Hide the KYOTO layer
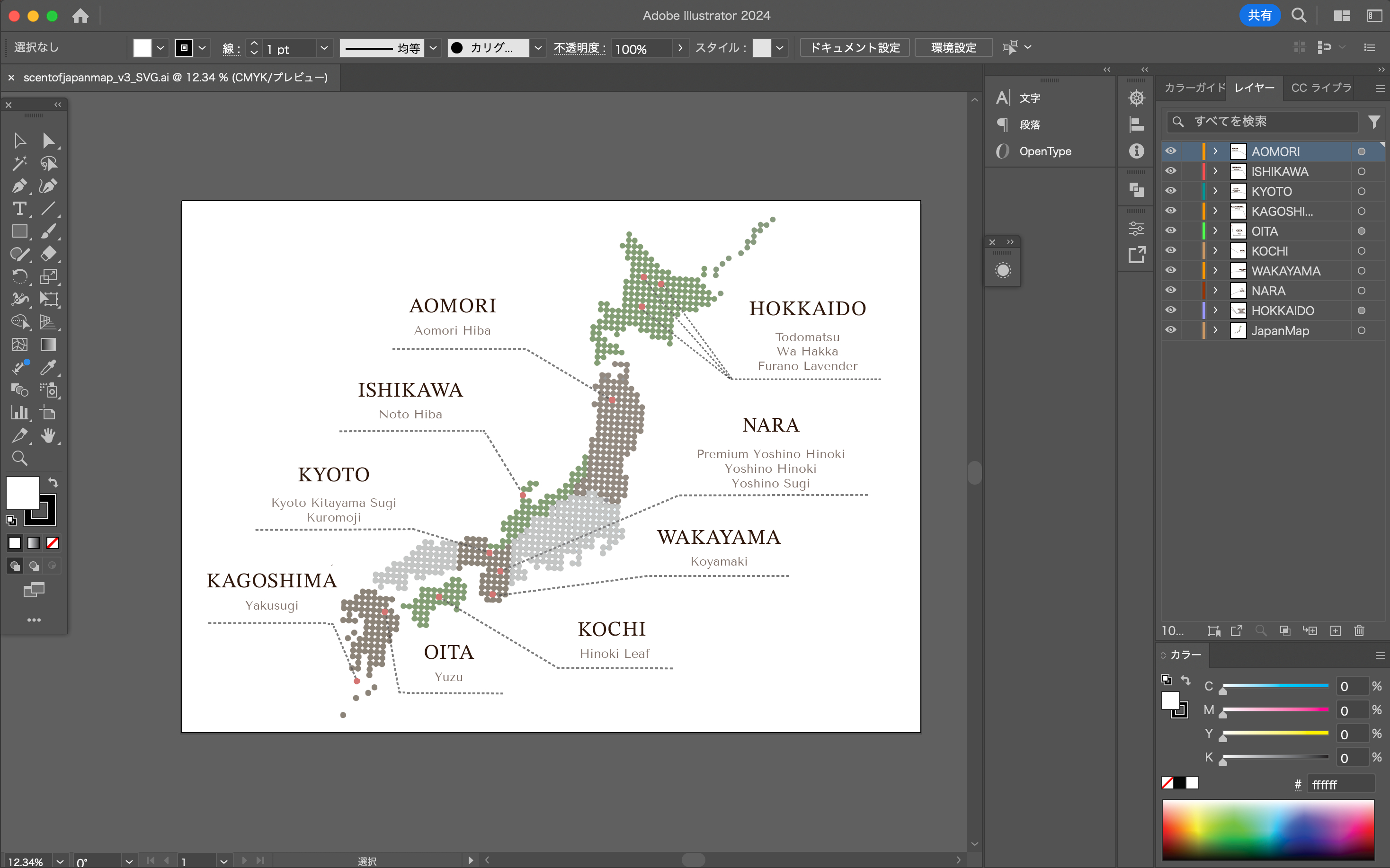1390x868 pixels. pyautogui.click(x=1171, y=191)
